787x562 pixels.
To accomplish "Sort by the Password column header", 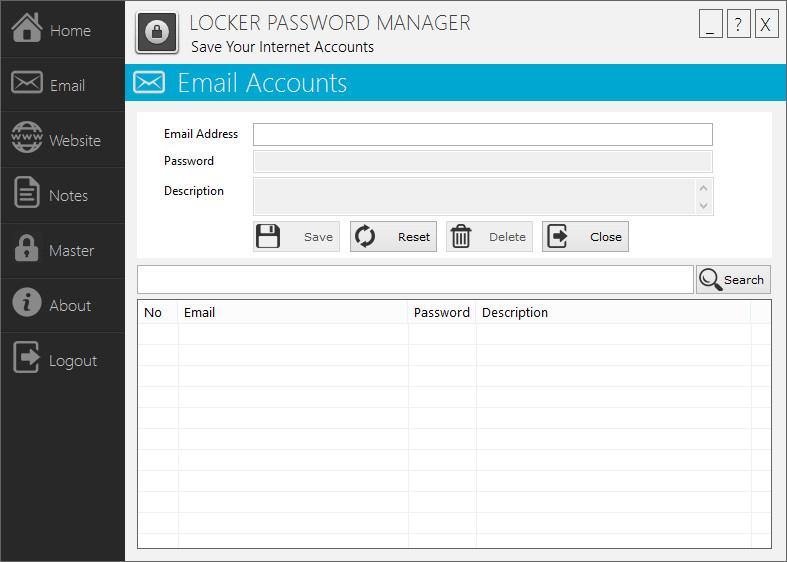I will pos(442,313).
